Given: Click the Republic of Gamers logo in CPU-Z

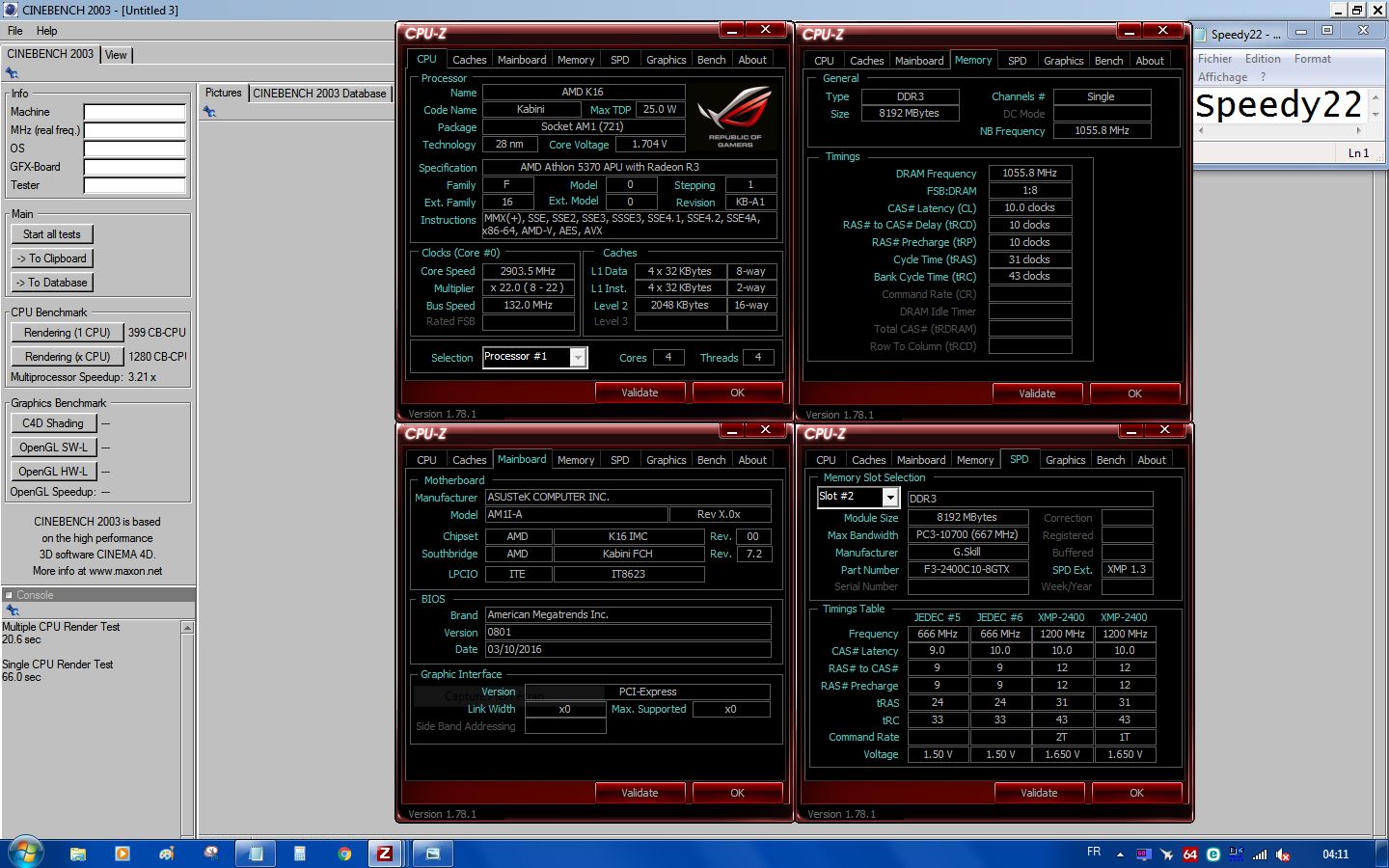Looking at the screenshot, I should [735, 115].
